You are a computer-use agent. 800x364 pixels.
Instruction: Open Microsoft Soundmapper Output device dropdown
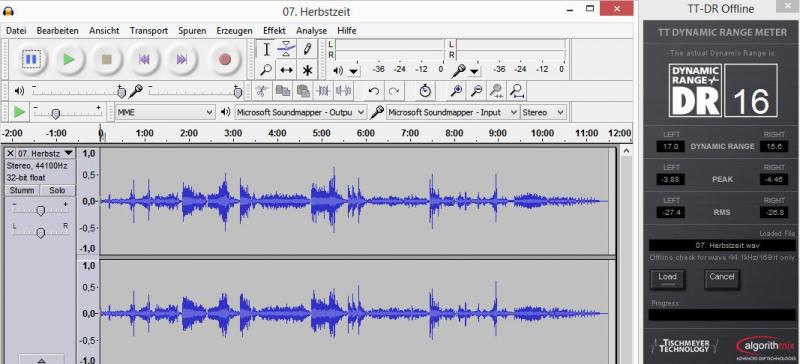tap(301, 112)
